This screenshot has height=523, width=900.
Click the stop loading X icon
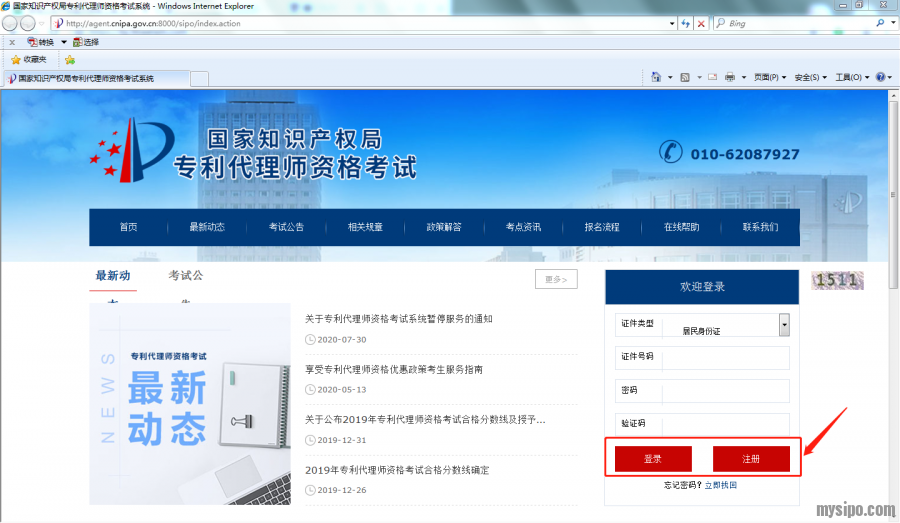pos(701,23)
